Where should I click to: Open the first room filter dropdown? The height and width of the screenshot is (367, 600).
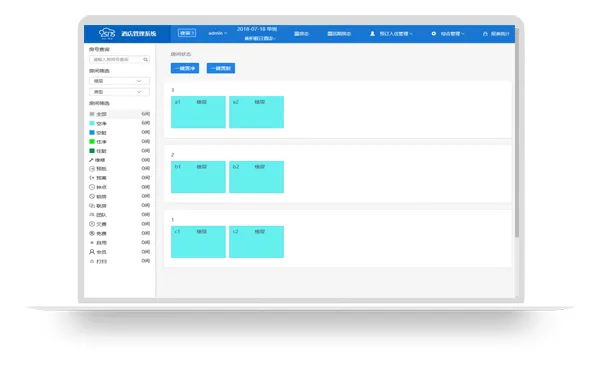(119, 81)
